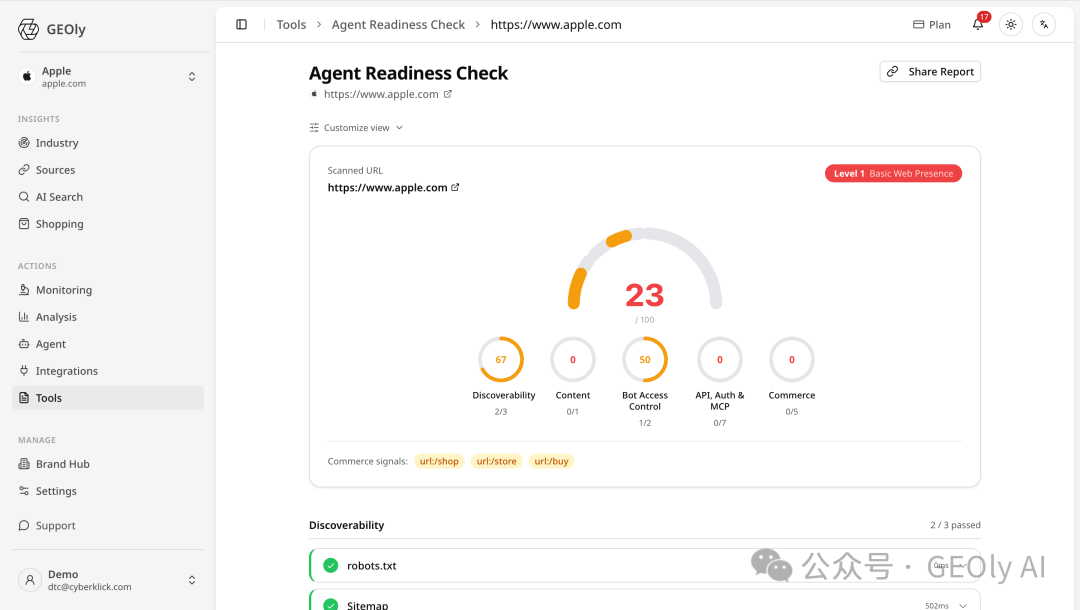Open the Demo account menu

click(x=108, y=580)
